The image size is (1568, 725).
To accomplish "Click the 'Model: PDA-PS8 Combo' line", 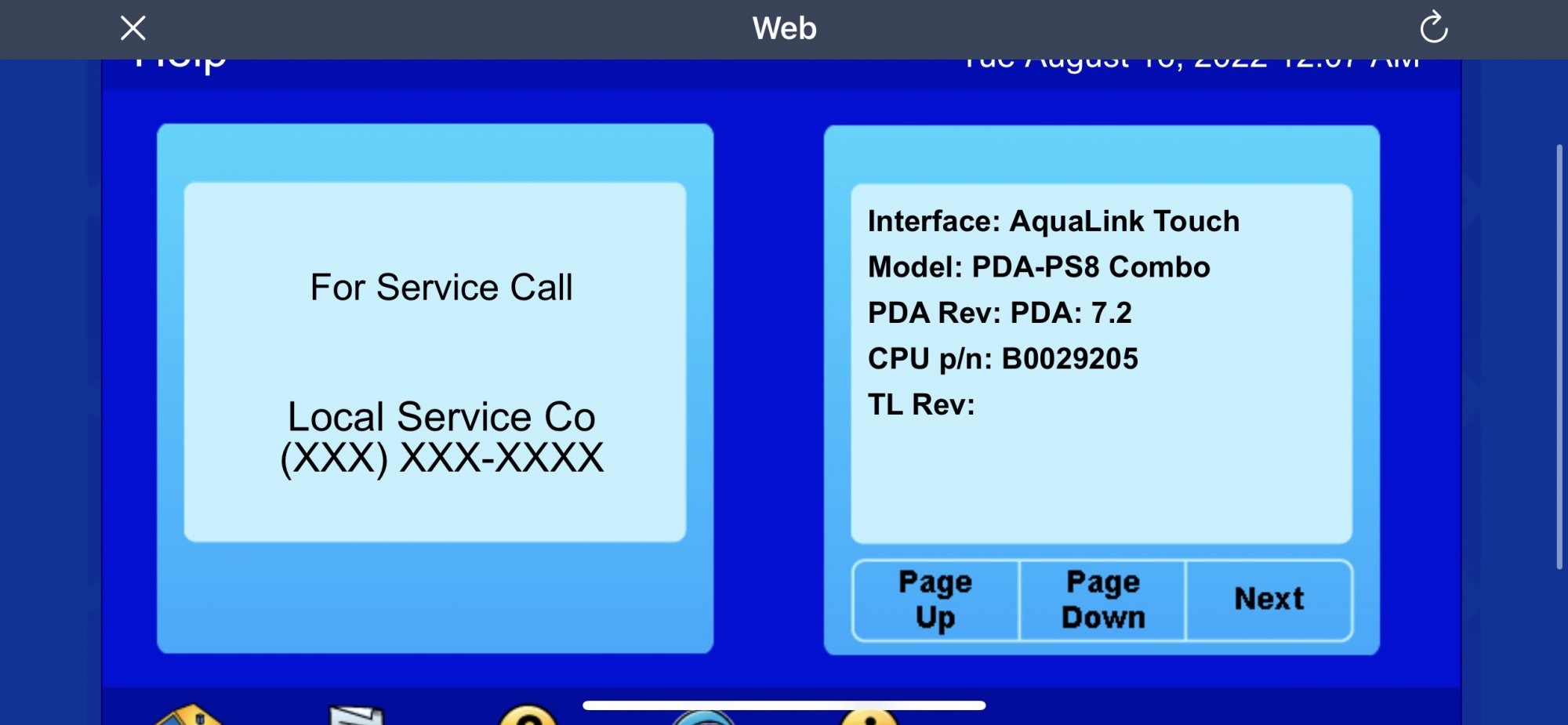I will click(1039, 267).
